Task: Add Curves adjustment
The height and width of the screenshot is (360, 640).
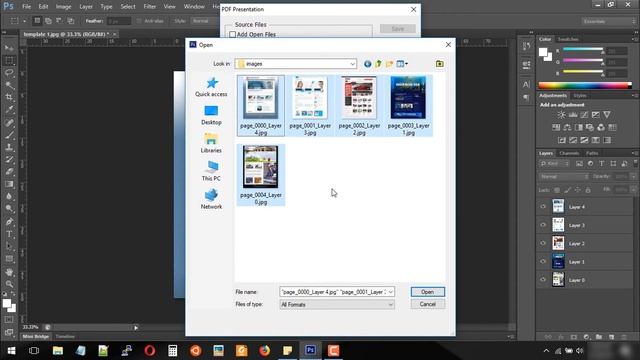Action: (584, 115)
